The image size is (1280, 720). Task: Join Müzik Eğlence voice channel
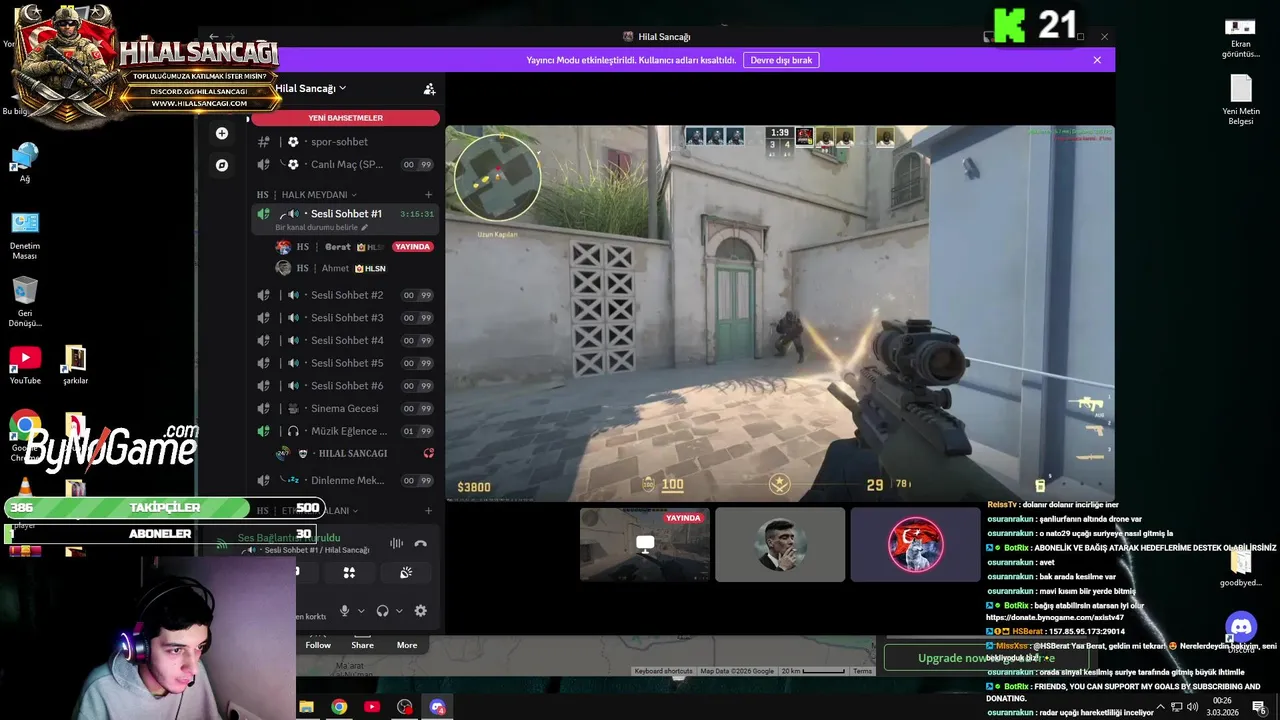click(x=345, y=431)
